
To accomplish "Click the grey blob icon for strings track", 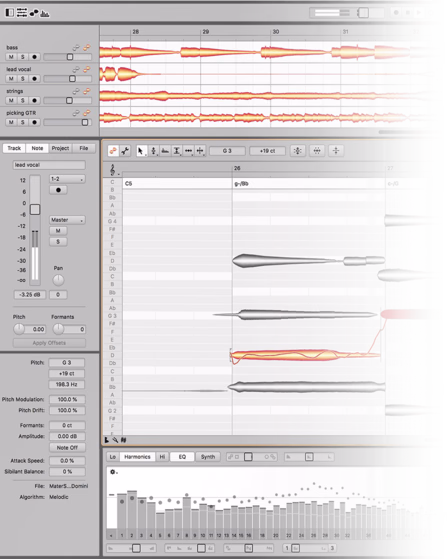I will coord(76,91).
